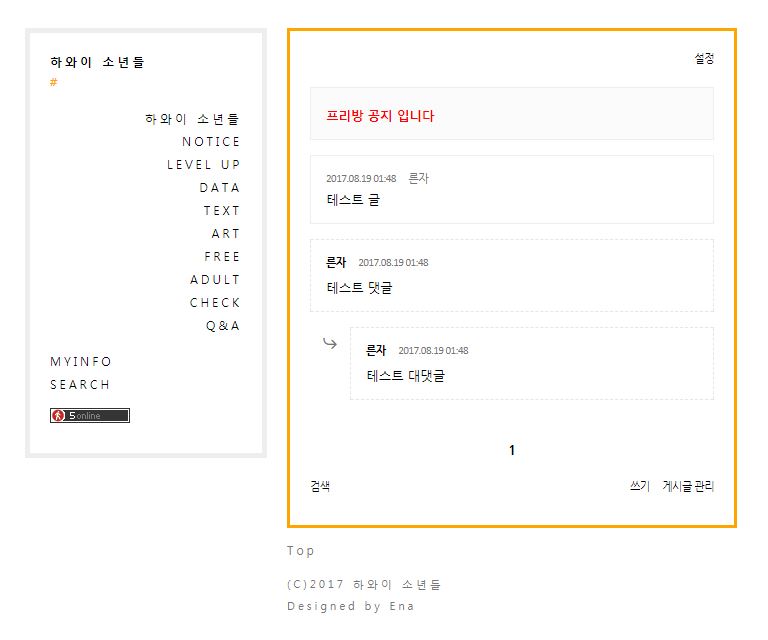Open the NOTICE menu item

tap(211, 142)
